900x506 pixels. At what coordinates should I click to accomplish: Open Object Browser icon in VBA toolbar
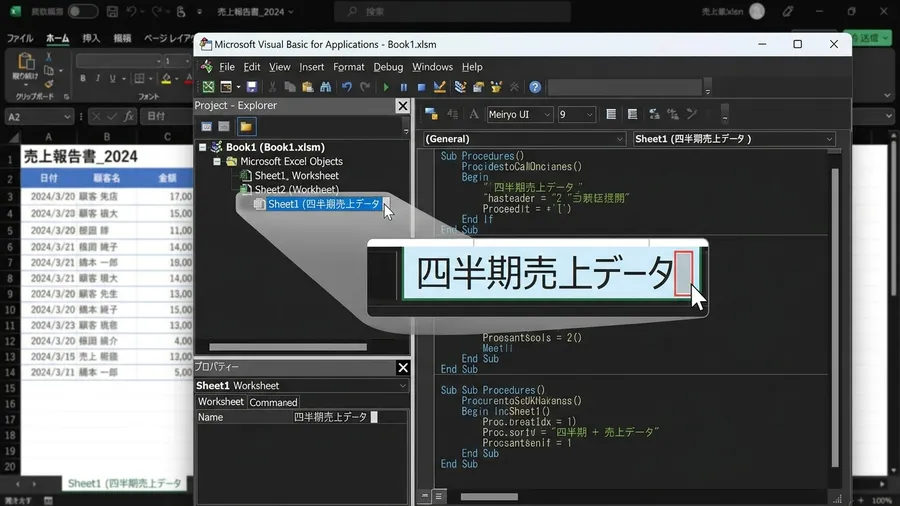tap(496, 87)
